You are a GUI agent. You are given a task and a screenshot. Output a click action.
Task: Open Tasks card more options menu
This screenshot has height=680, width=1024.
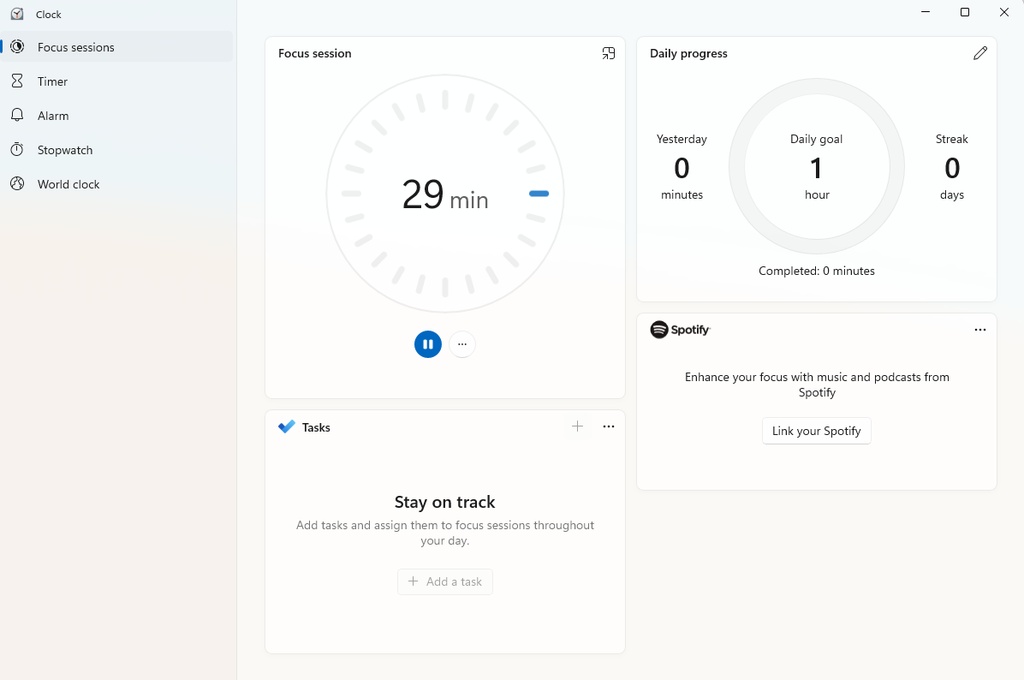coord(609,427)
